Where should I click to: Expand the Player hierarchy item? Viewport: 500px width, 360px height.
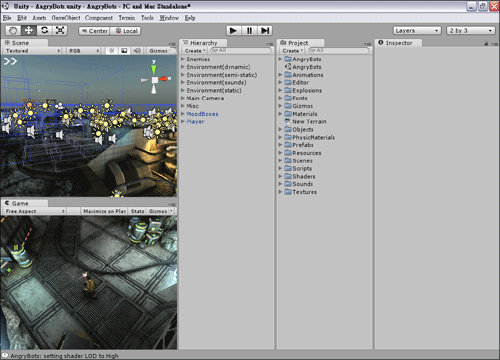pyautogui.click(x=183, y=121)
